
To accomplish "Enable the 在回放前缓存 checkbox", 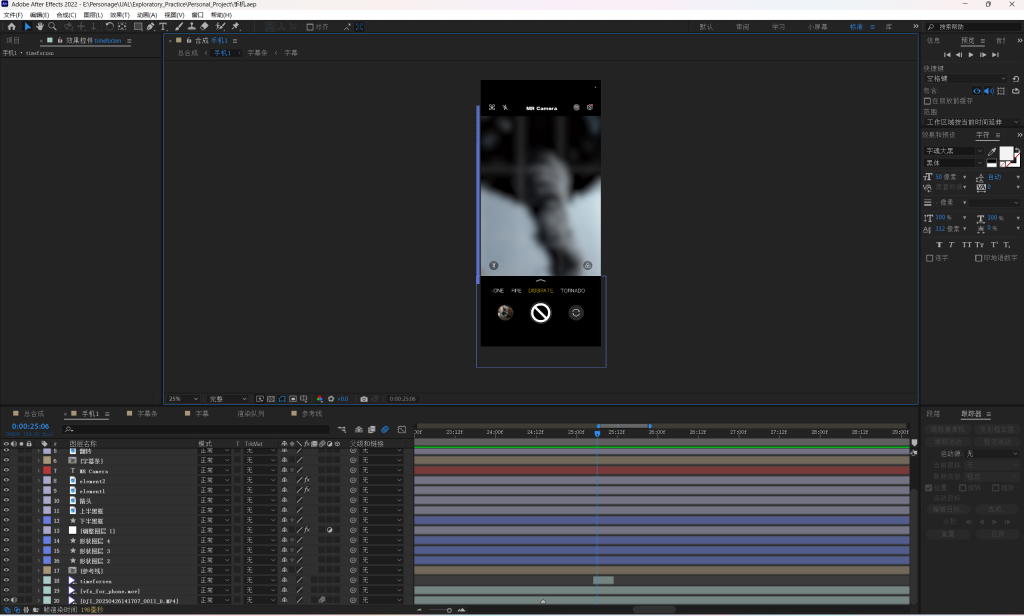I will pyautogui.click(x=927, y=101).
